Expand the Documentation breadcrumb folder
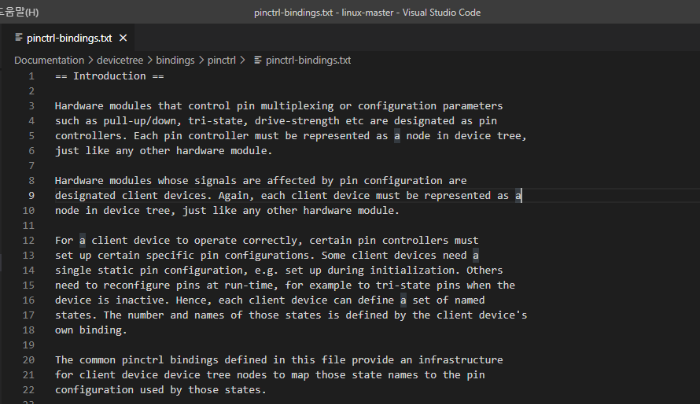Viewport: 700px width, 404px height. point(47,60)
